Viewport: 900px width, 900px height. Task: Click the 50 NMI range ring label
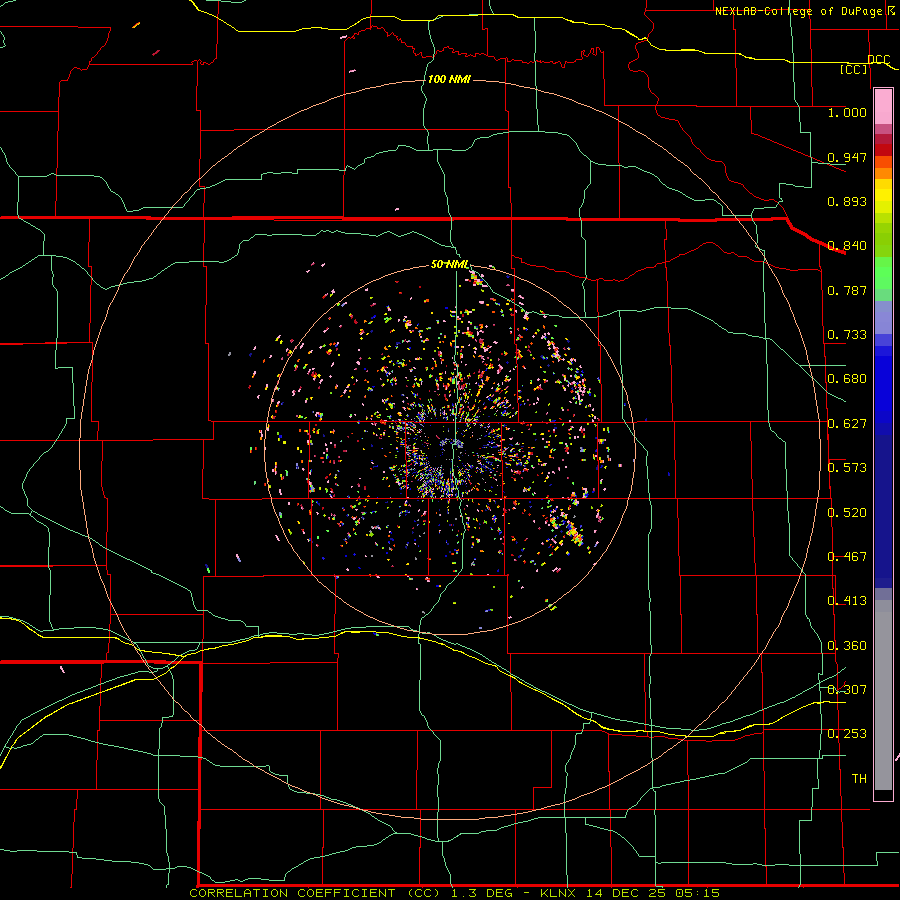450,265
